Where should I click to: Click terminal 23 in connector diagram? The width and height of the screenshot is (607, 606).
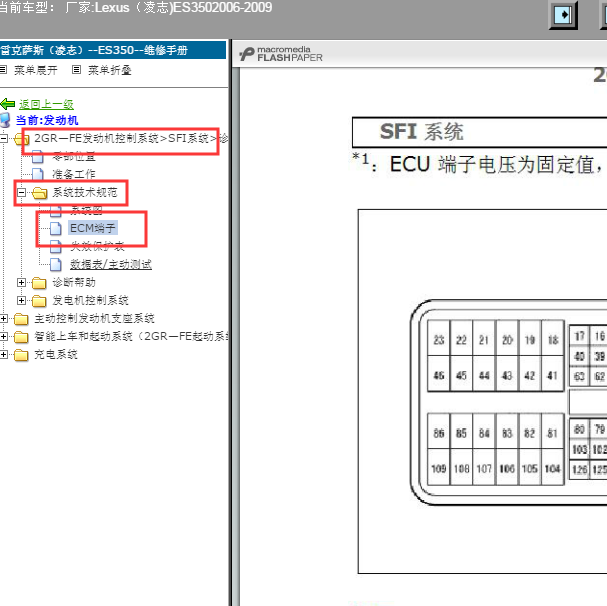pyautogui.click(x=439, y=338)
